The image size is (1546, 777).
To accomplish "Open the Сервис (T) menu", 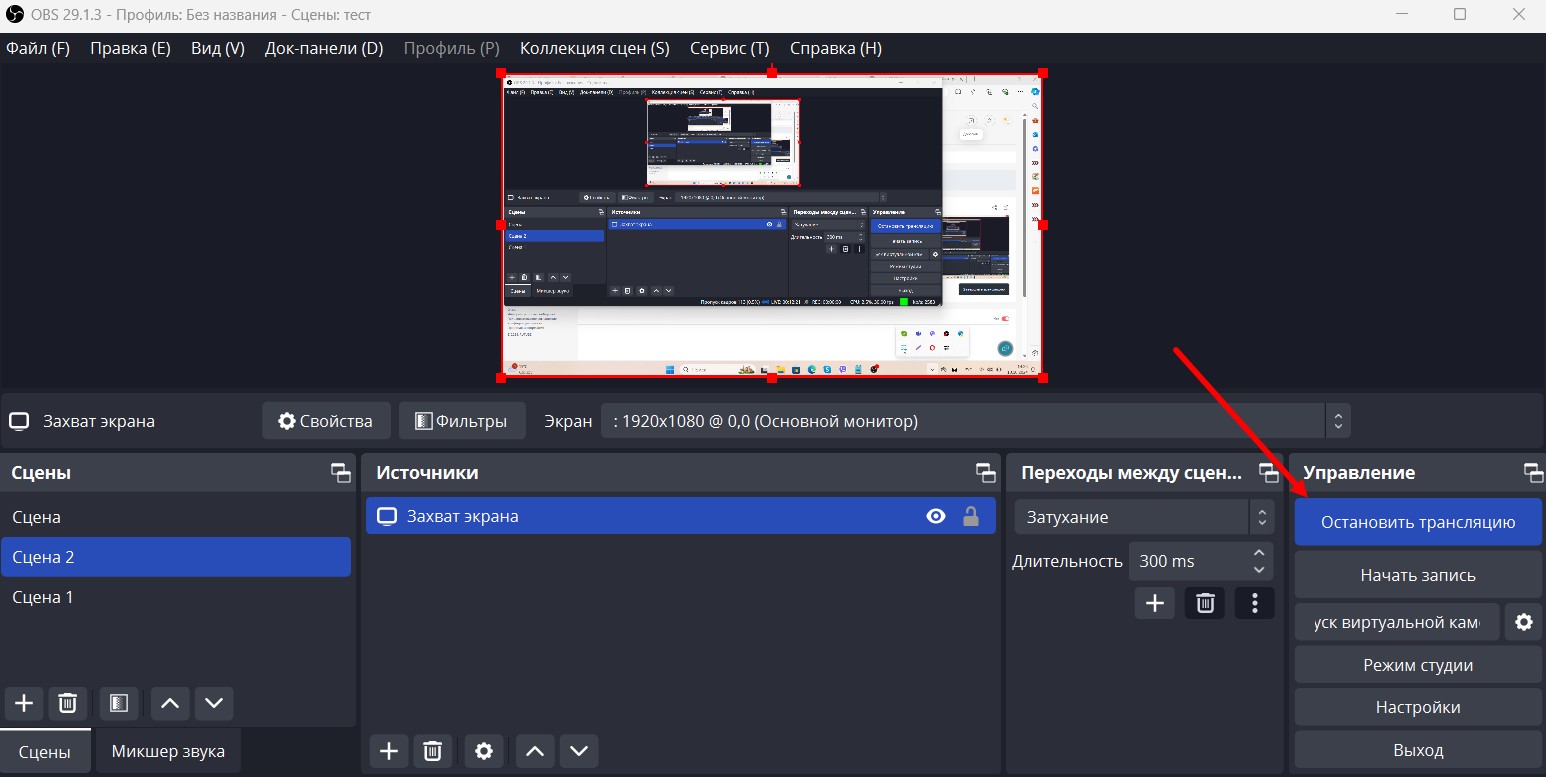I will point(730,48).
